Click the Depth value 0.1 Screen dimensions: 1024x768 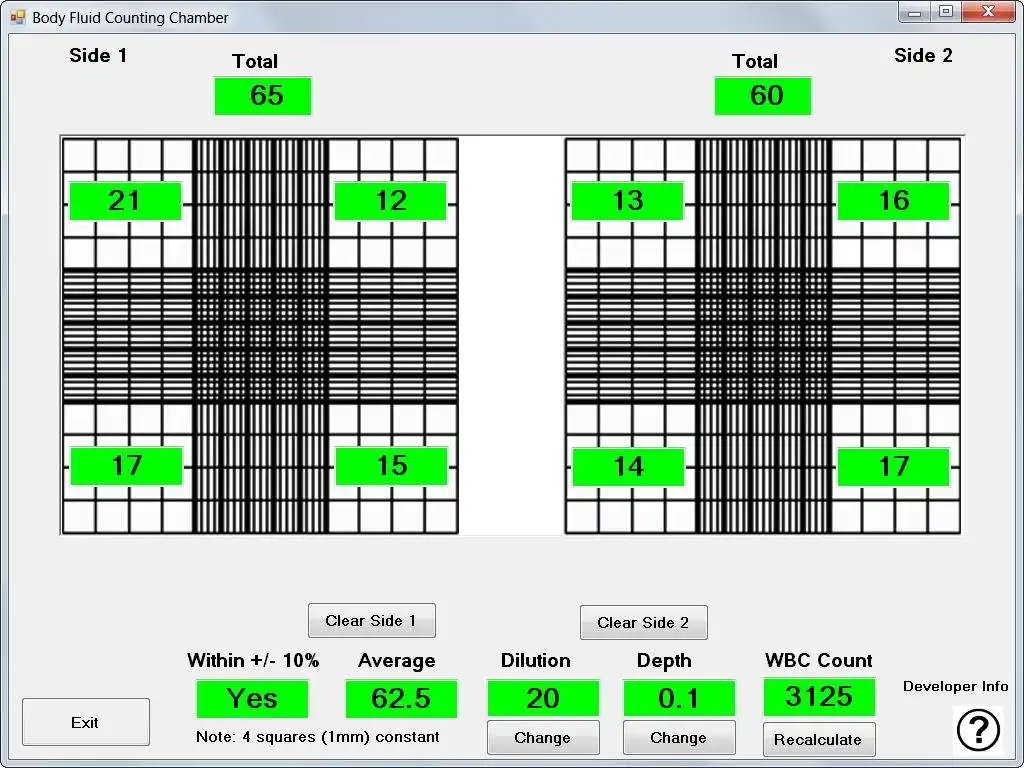coord(679,699)
